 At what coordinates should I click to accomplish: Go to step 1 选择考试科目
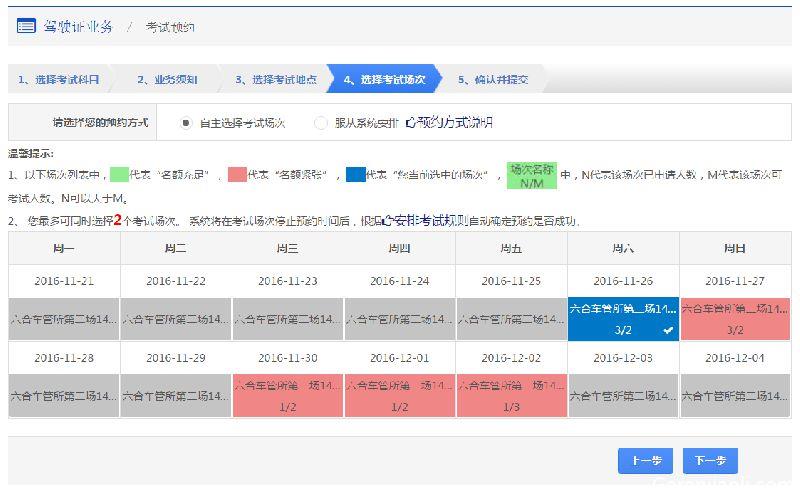click(58, 79)
